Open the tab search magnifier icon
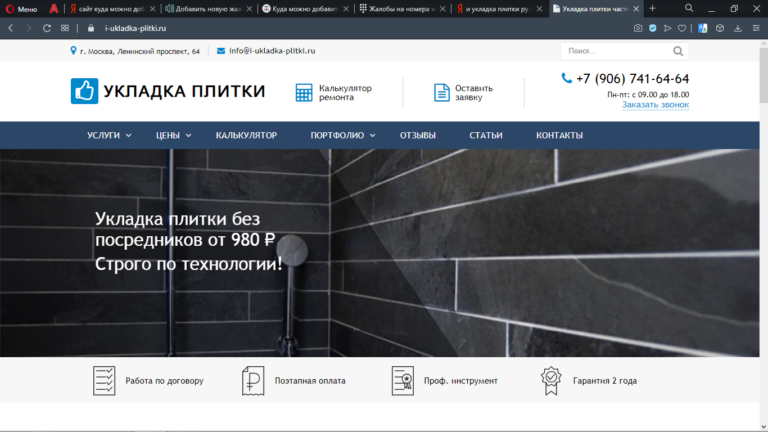 [689, 8]
